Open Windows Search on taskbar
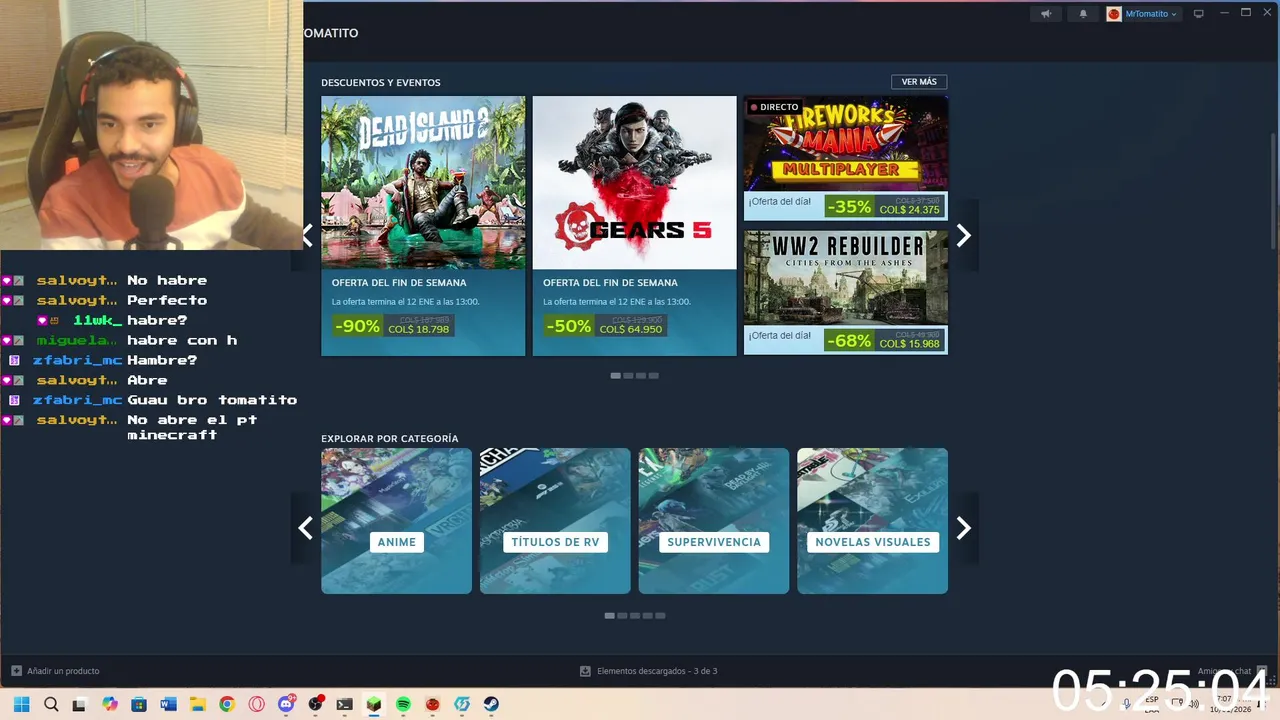This screenshot has height=720, width=1280. [x=51, y=704]
